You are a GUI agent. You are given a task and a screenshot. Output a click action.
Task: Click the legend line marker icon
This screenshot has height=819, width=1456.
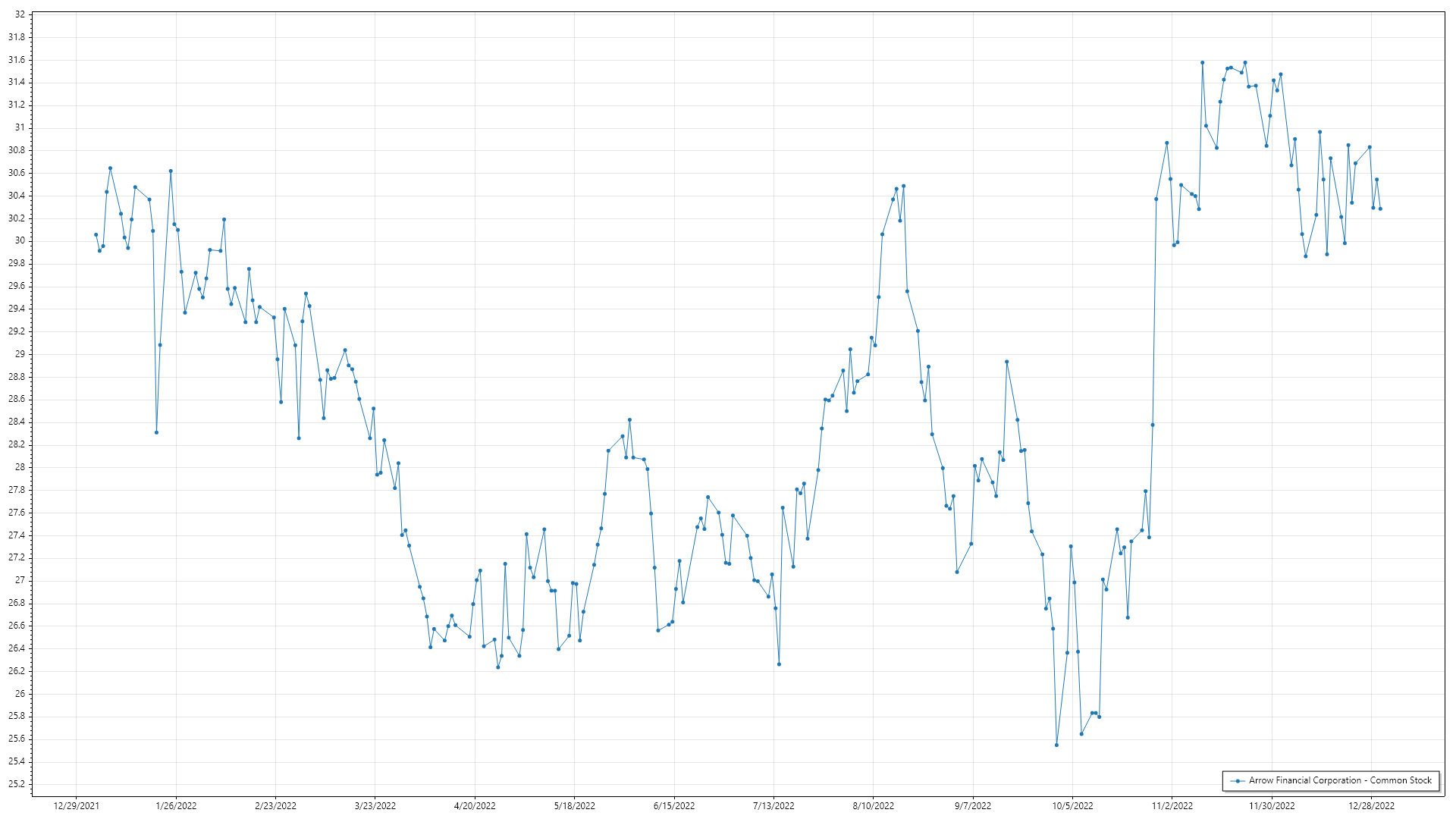pos(1238,781)
